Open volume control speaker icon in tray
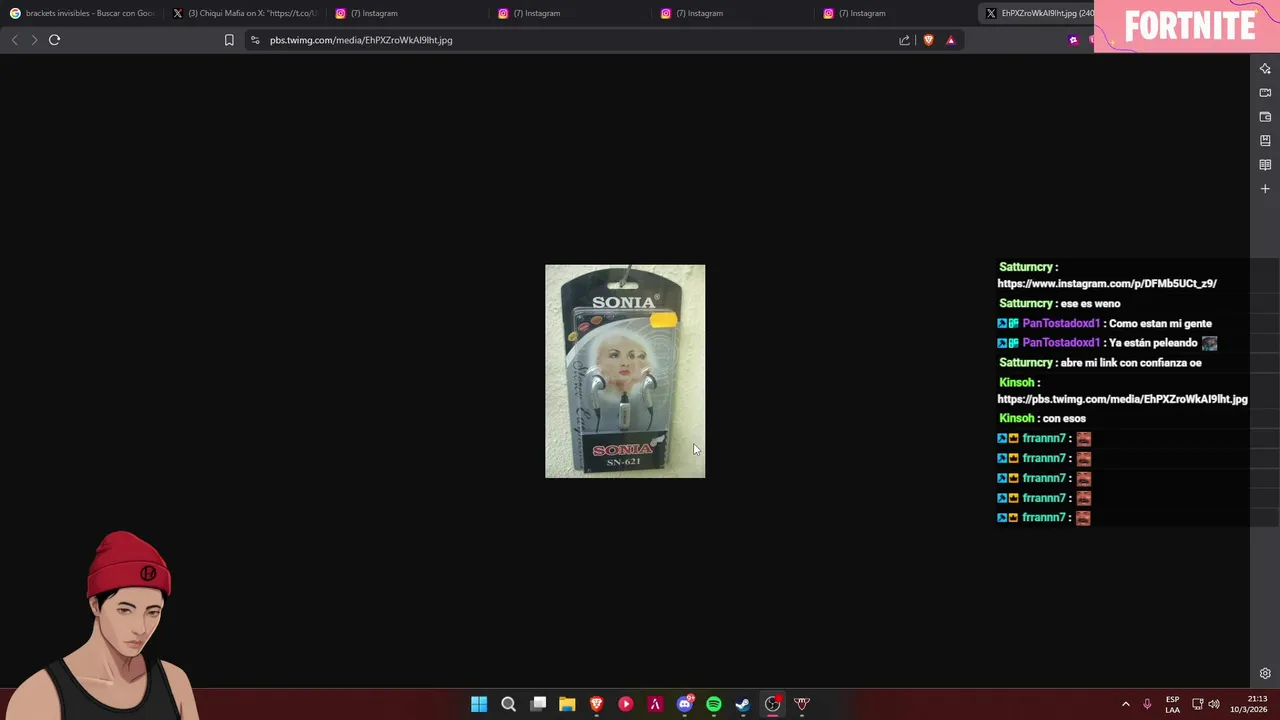 point(1214,704)
